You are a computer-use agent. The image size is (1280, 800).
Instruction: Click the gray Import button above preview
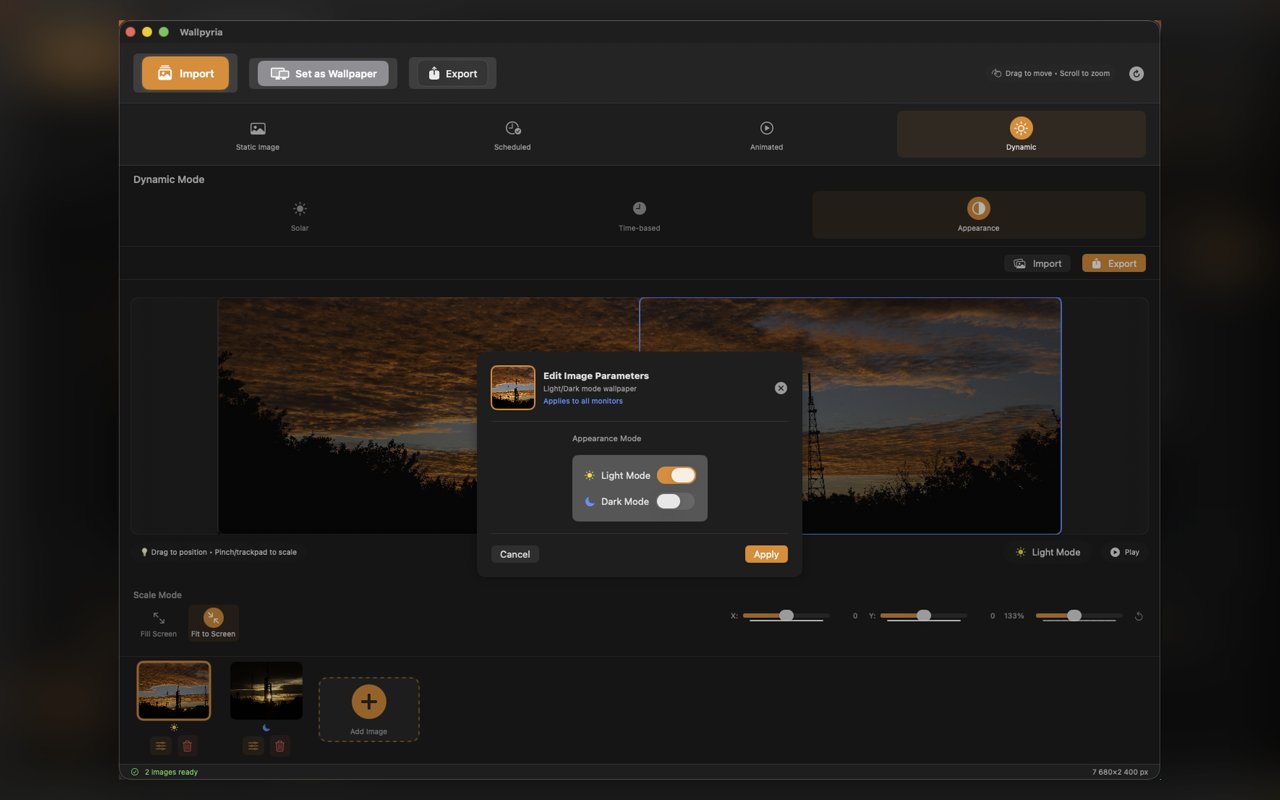pyautogui.click(x=1037, y=263)
